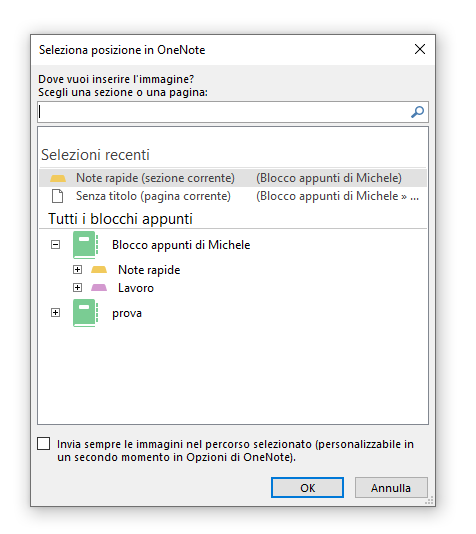Click the (Blocco appunti di Michele) text for Note rapide
The width and height of the screenshot is (476, 534).
coord(329,178)
